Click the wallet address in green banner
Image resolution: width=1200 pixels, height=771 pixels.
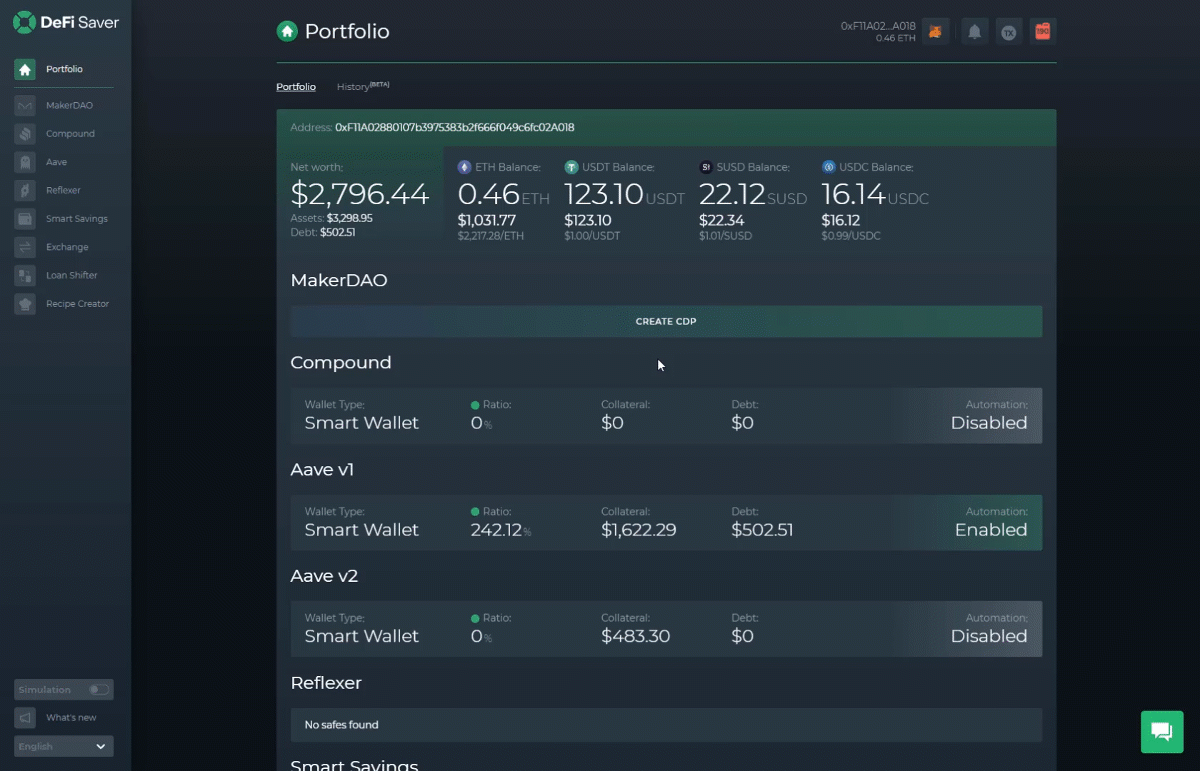[454, 128]
